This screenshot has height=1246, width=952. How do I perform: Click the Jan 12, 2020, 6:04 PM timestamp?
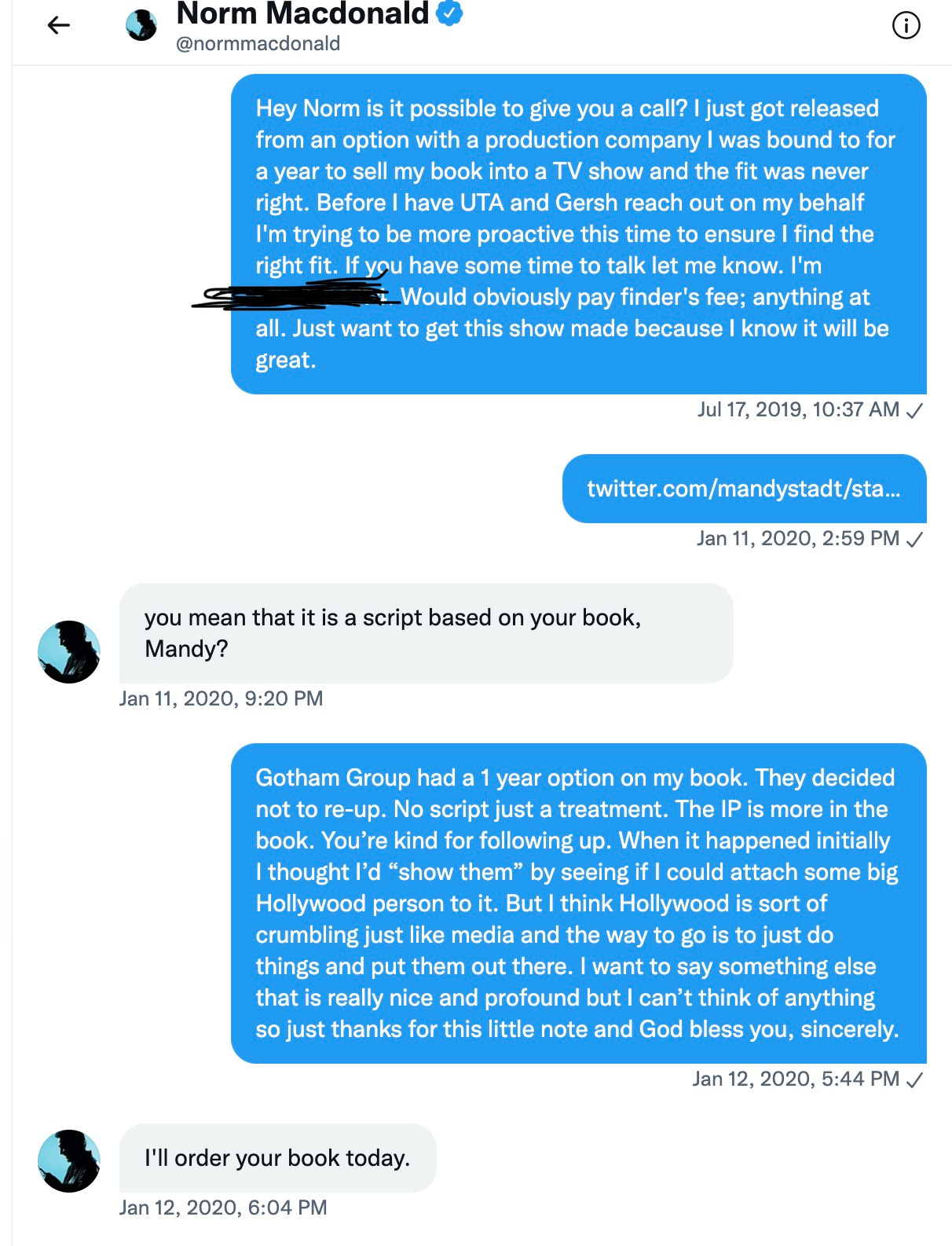[x=223, y=1208]
